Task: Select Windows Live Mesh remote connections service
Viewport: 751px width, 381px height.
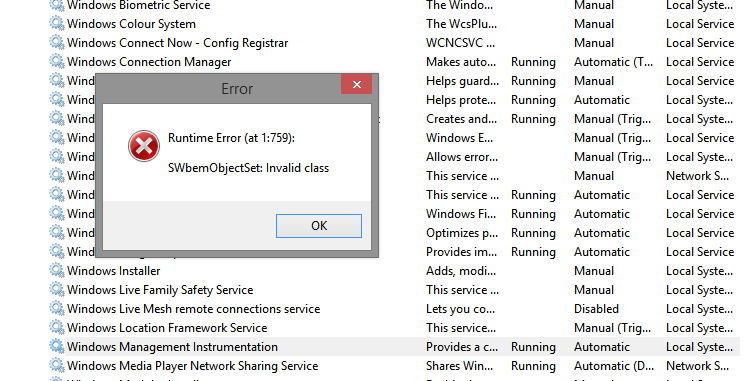Action: (x=193, y=309)
